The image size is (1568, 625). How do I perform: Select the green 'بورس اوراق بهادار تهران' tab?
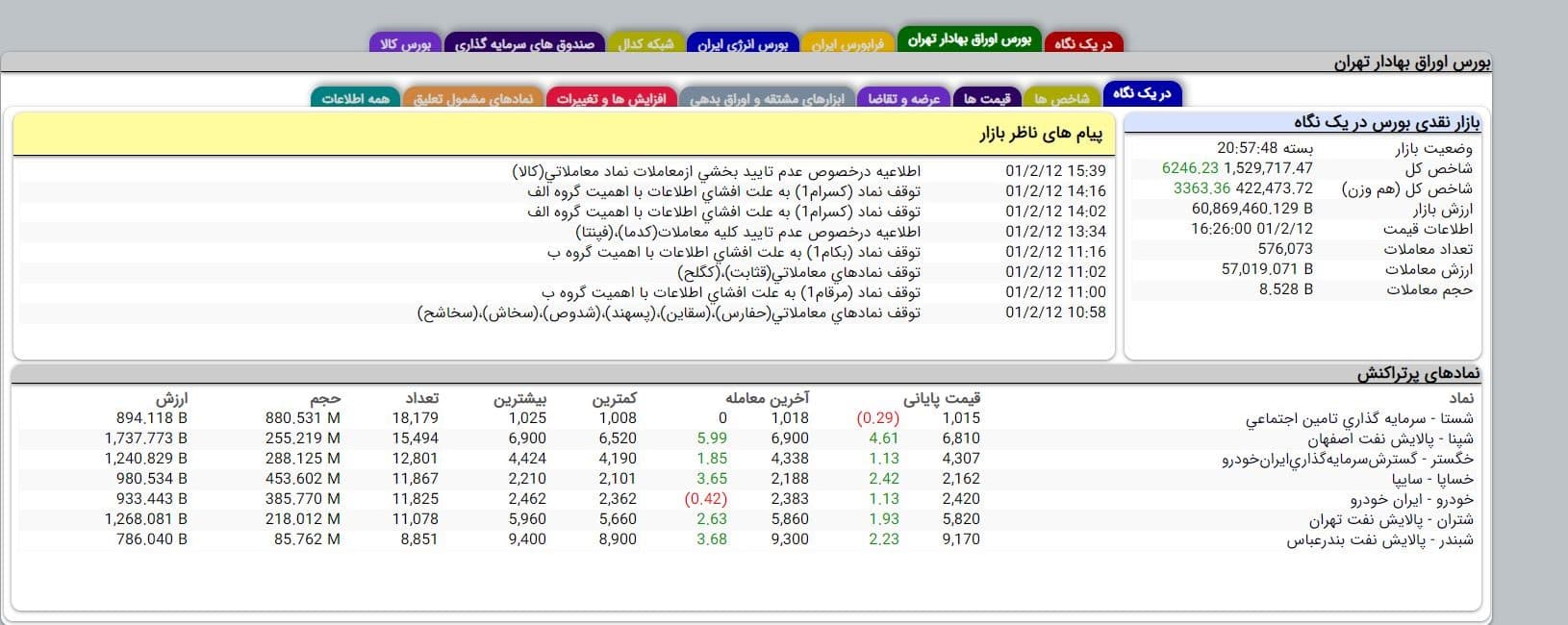tap(969, 39)
